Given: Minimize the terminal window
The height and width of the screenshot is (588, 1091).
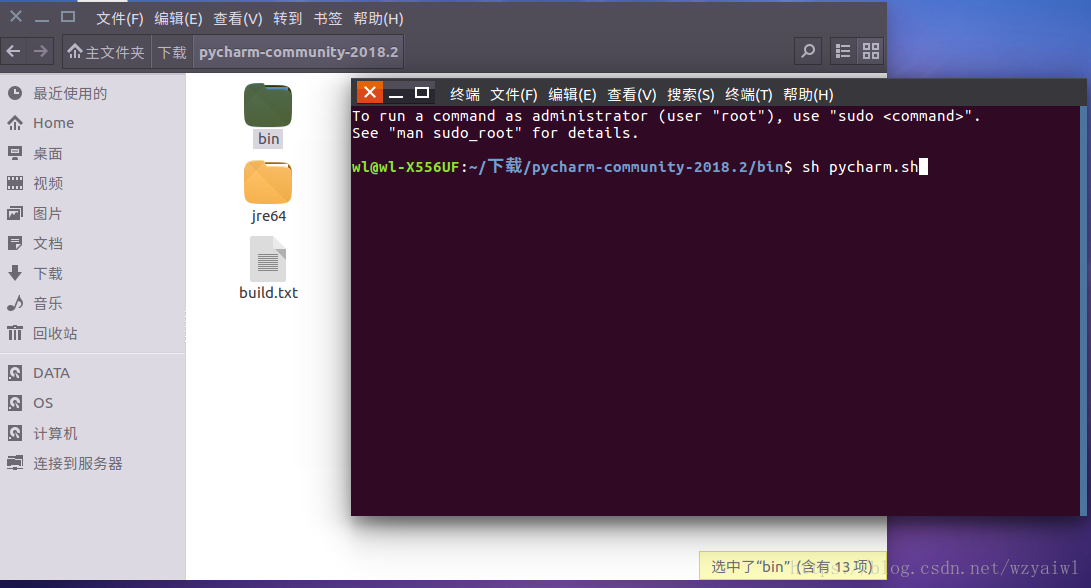Looking at the screenshot, I should [396, 93].
